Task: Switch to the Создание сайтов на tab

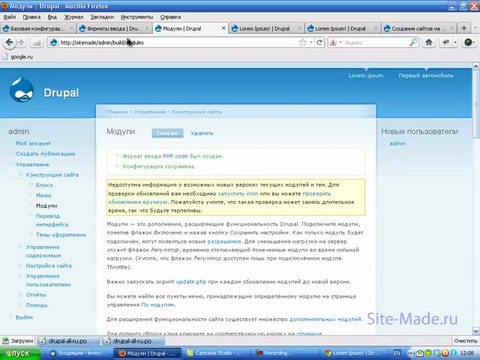Action: coord(419,29)
